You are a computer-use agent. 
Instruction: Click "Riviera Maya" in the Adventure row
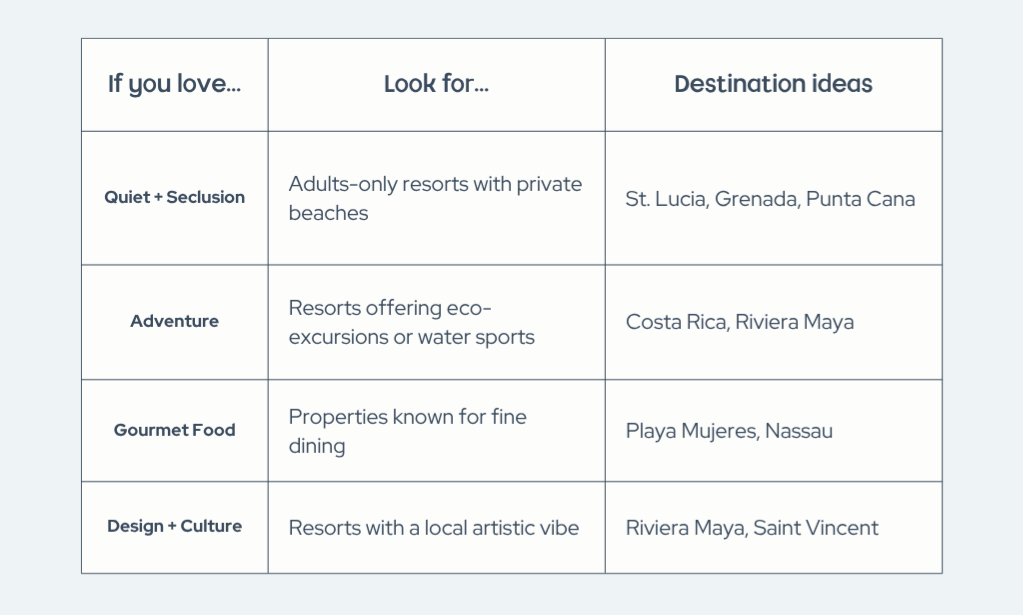click(x=794, y=322)
